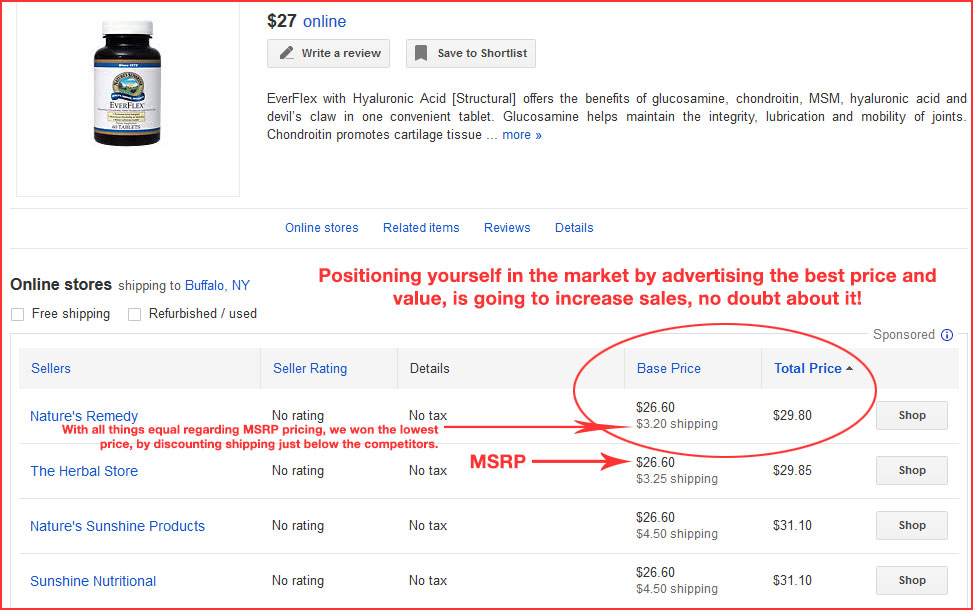
Task: Change shipping location via Buffalo, NY link
Action: pyautogui.click(x=217, y=285)
